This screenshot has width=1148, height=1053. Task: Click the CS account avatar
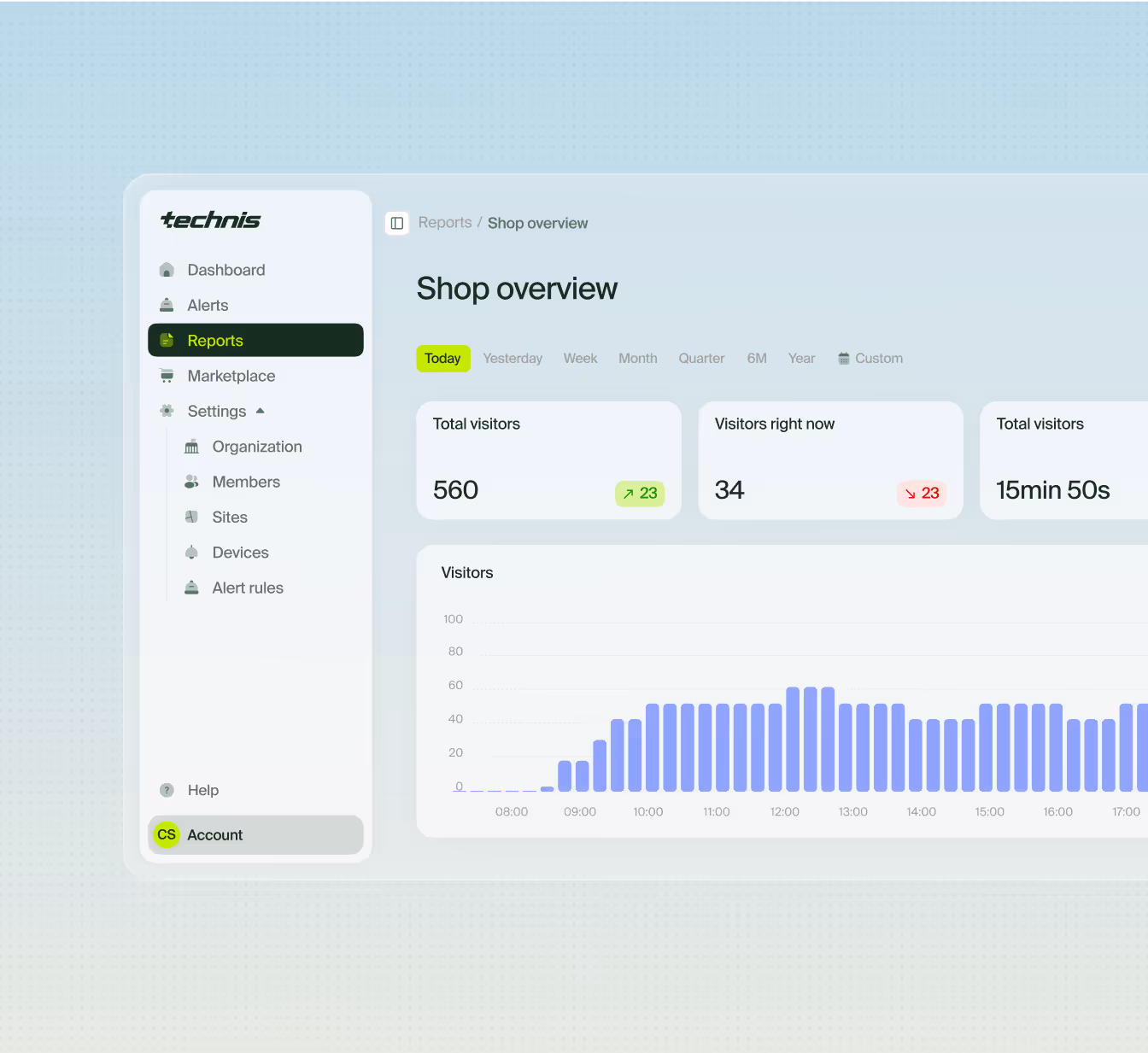click(x=167, y=834)
